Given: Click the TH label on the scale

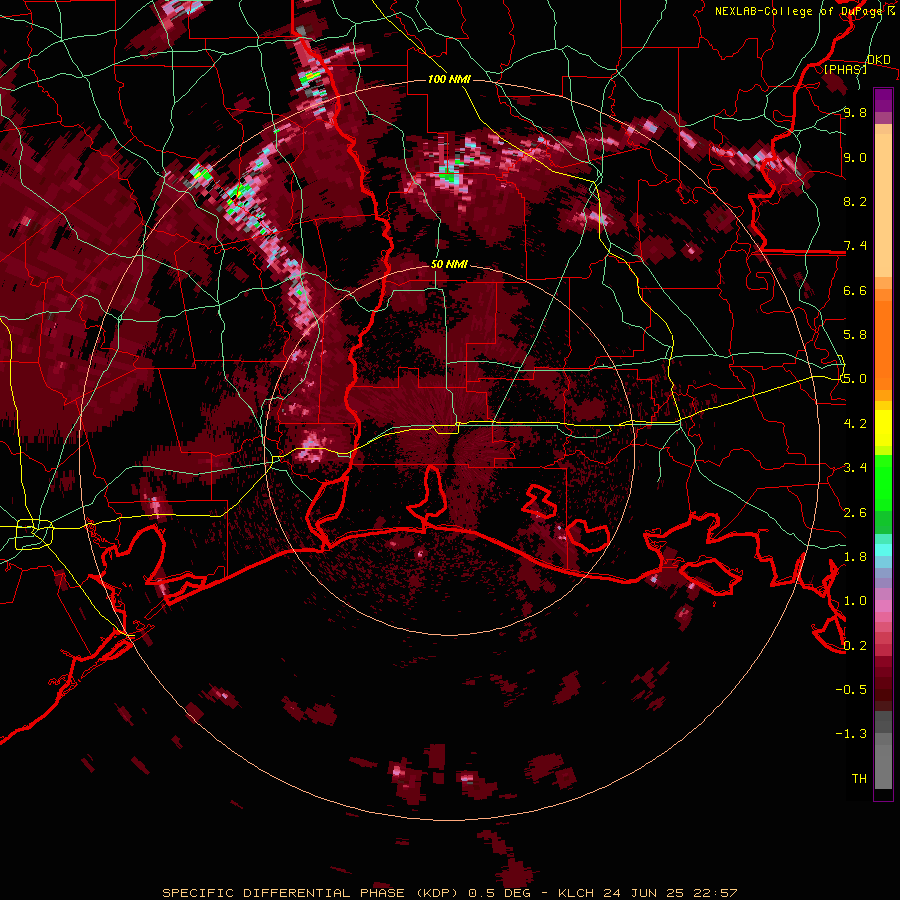Looking at the screenshot, I should [859, 779].
